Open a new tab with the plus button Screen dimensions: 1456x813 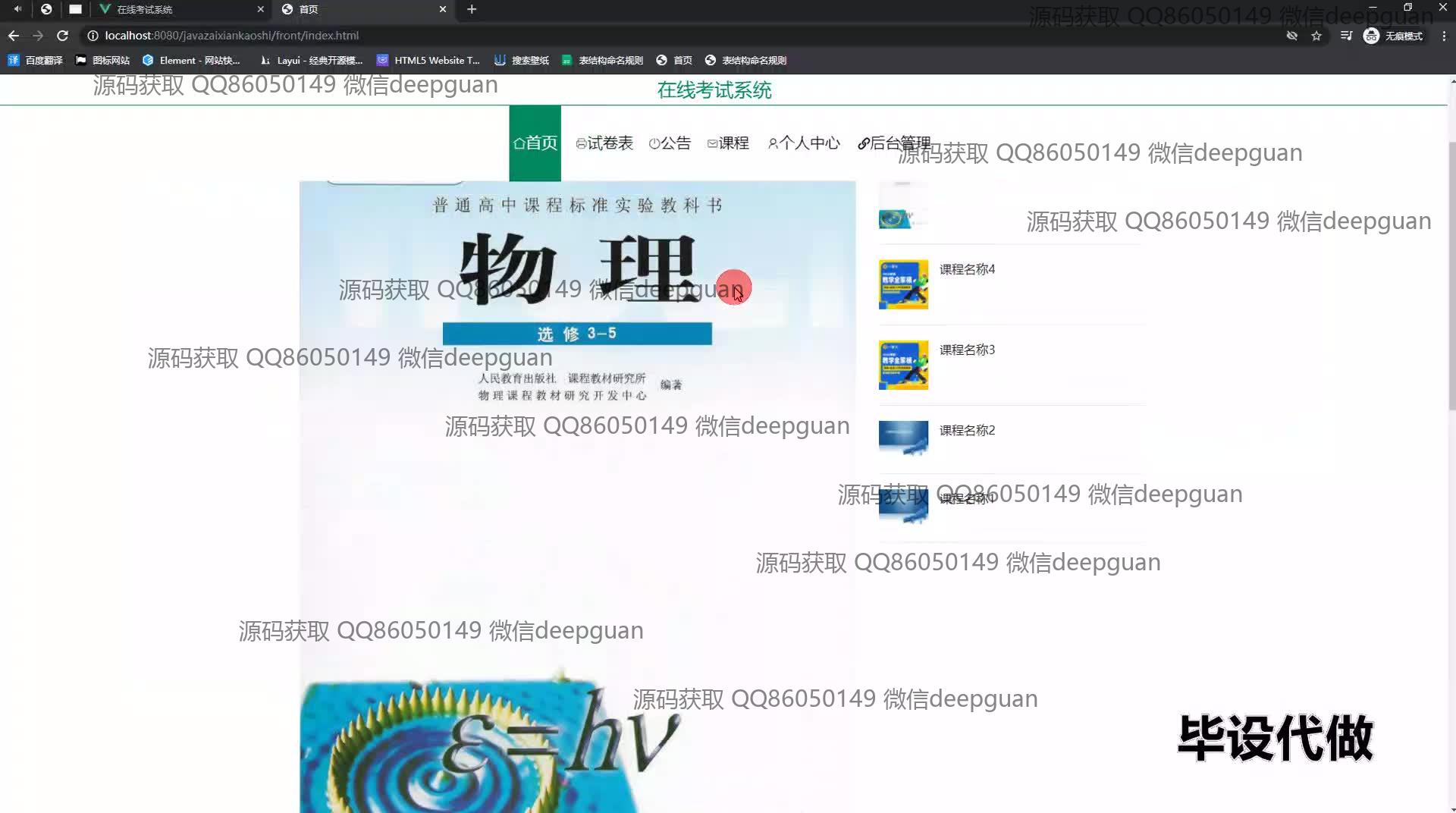tap(472, 9)
